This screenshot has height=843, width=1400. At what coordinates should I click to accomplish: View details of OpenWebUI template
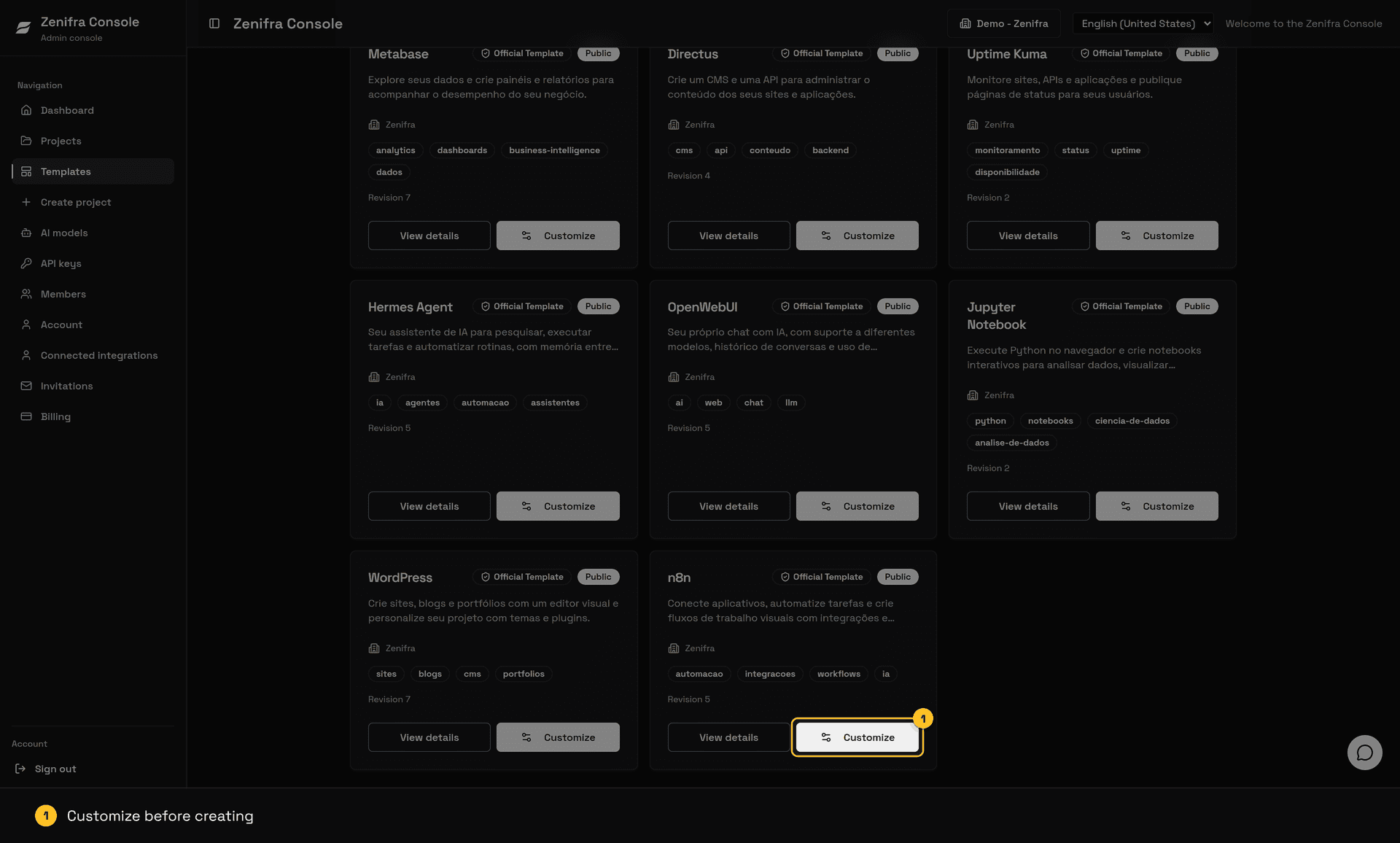[x=728, y=506]
